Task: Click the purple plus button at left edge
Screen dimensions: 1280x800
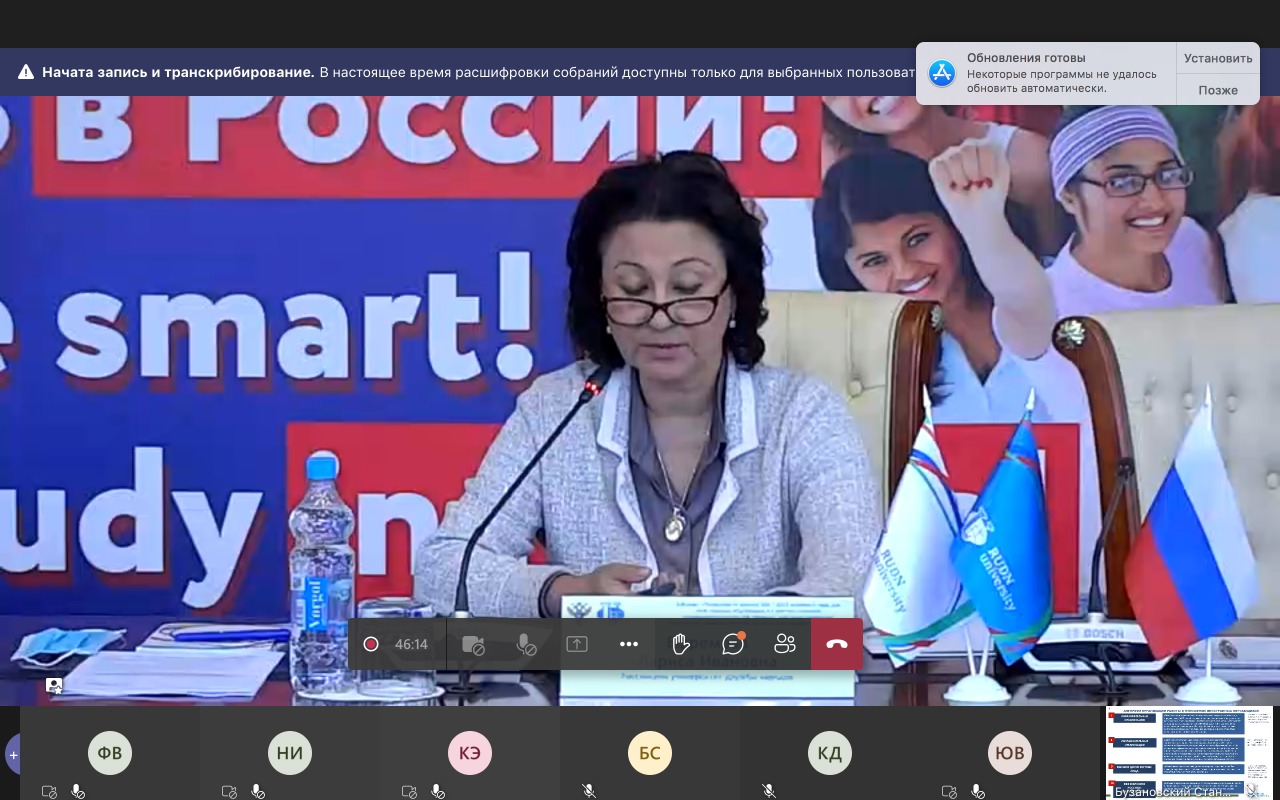Action: pyautogui.click(x=12, y=755)
